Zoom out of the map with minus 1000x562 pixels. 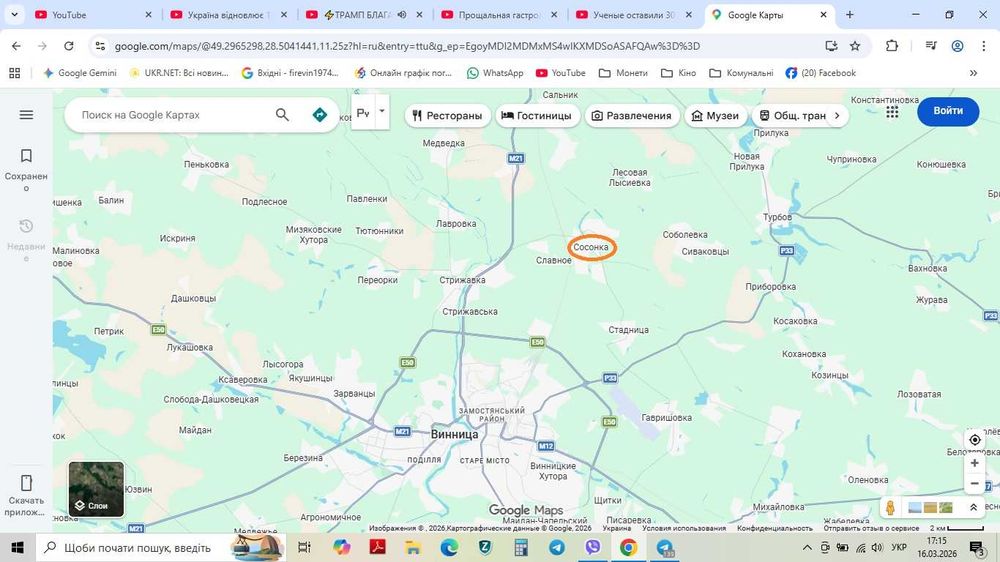pos(974,484)
